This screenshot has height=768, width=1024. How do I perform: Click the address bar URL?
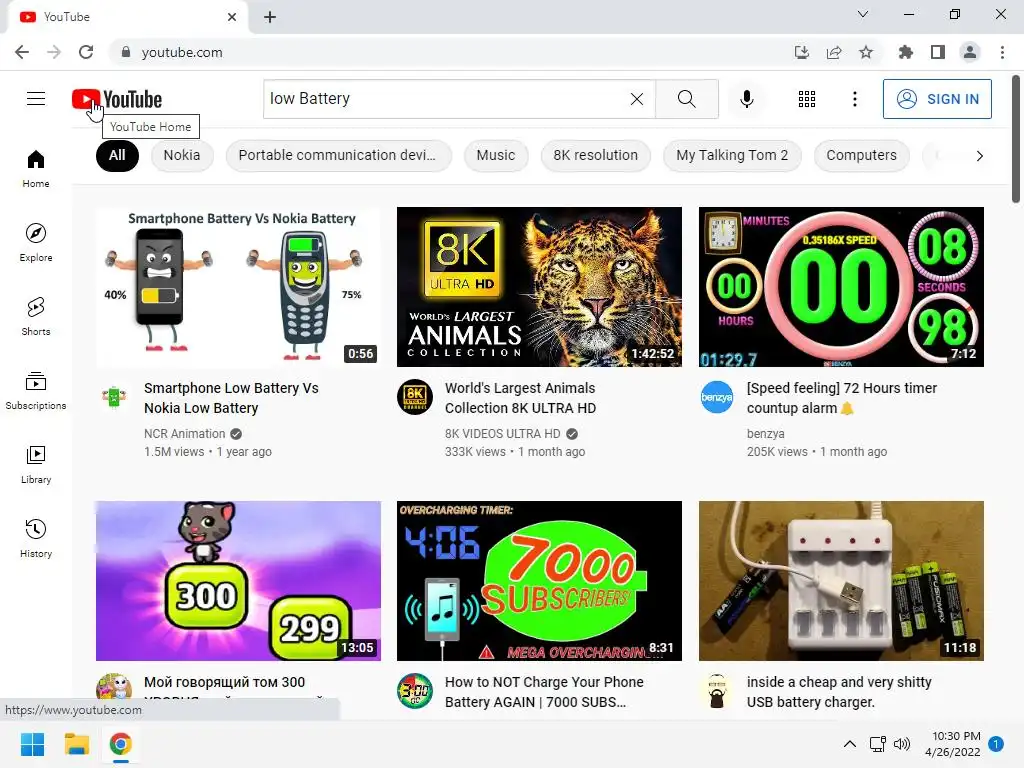coord(182,52)
